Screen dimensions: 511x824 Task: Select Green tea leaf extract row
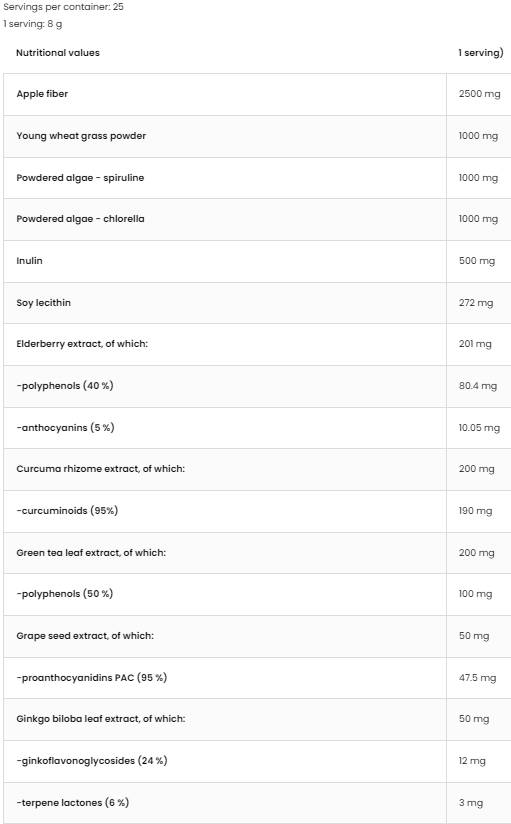pyautogui.click(x=257, y=553)
